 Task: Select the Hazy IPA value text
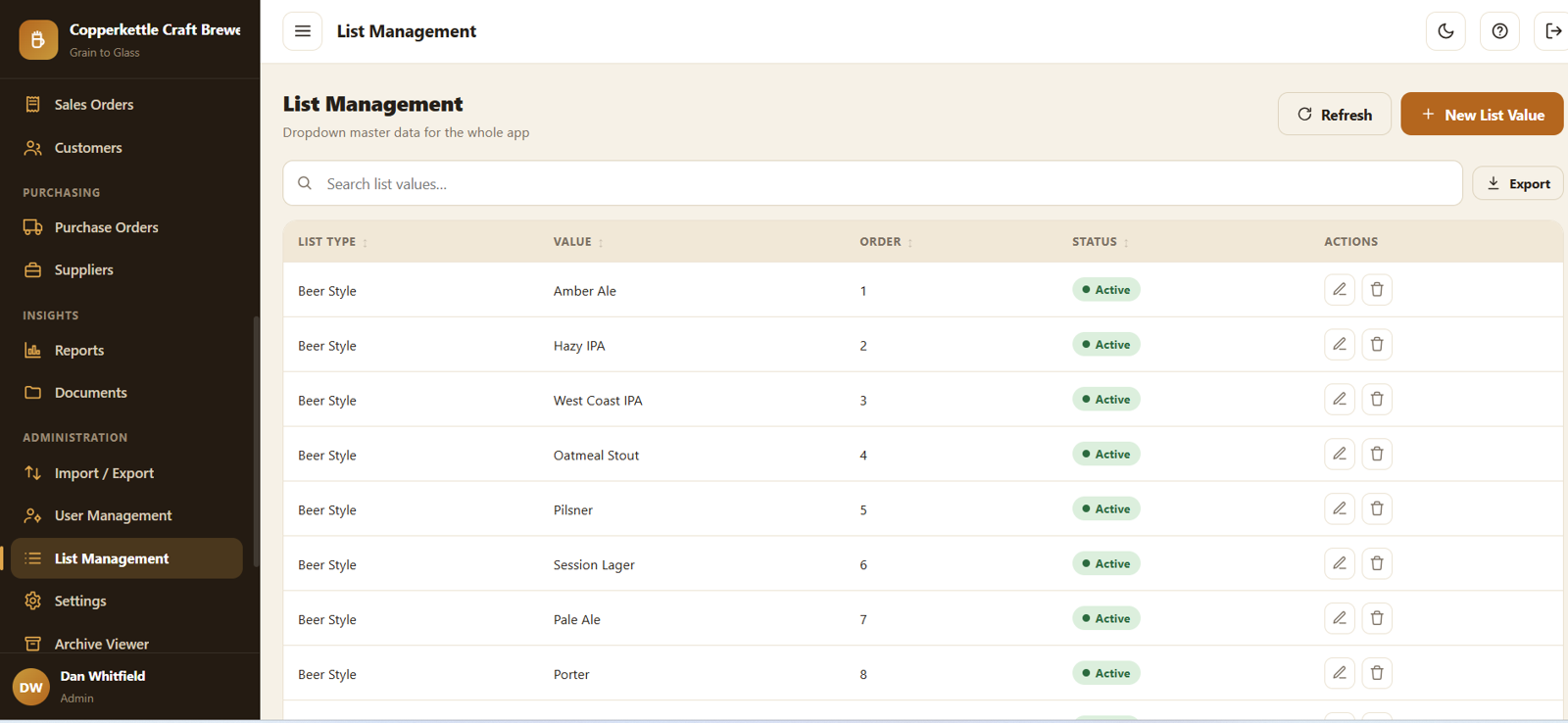click(x=579, y=346)
